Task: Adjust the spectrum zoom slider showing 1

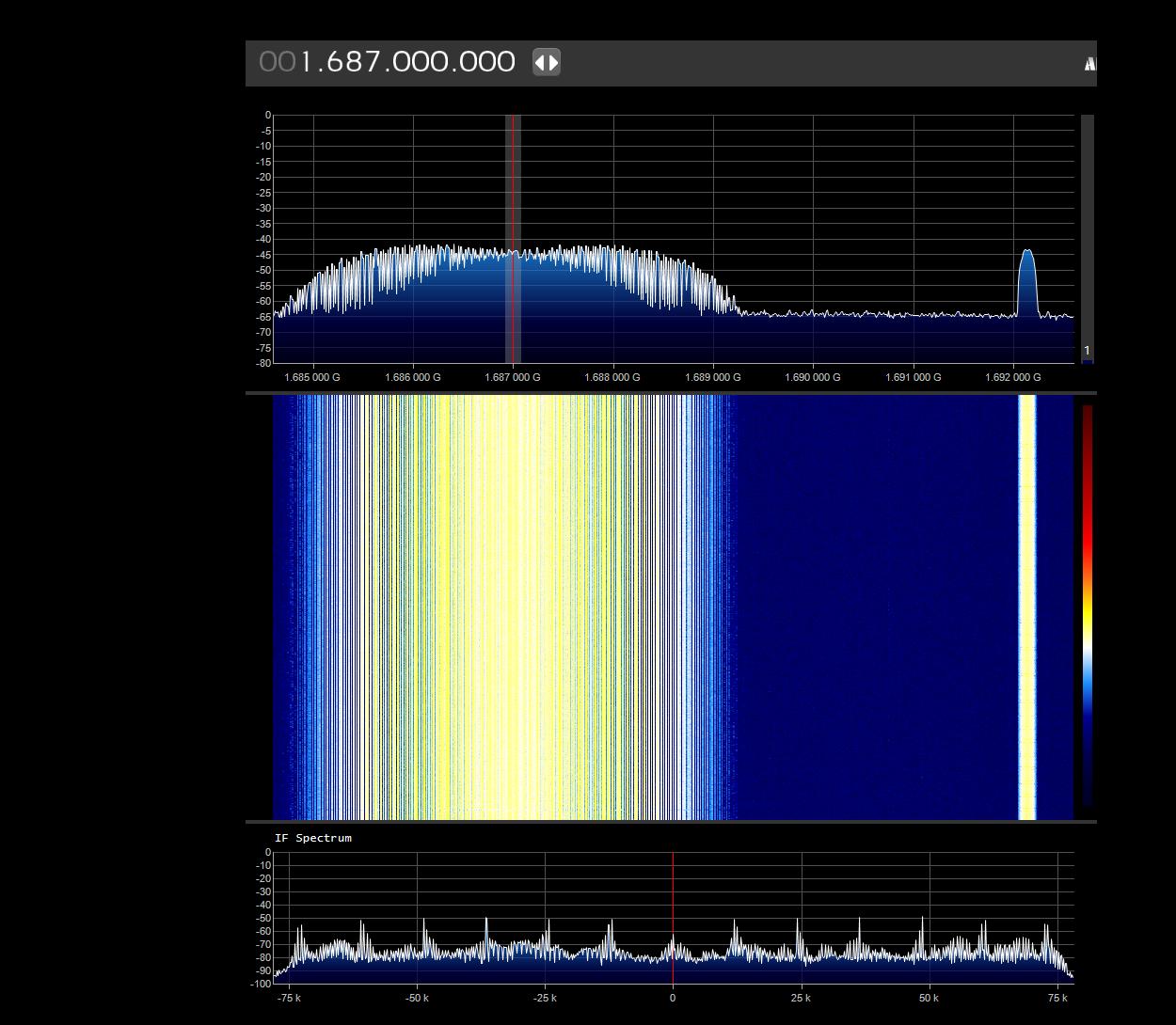Action: click(x=1088, y=239)
